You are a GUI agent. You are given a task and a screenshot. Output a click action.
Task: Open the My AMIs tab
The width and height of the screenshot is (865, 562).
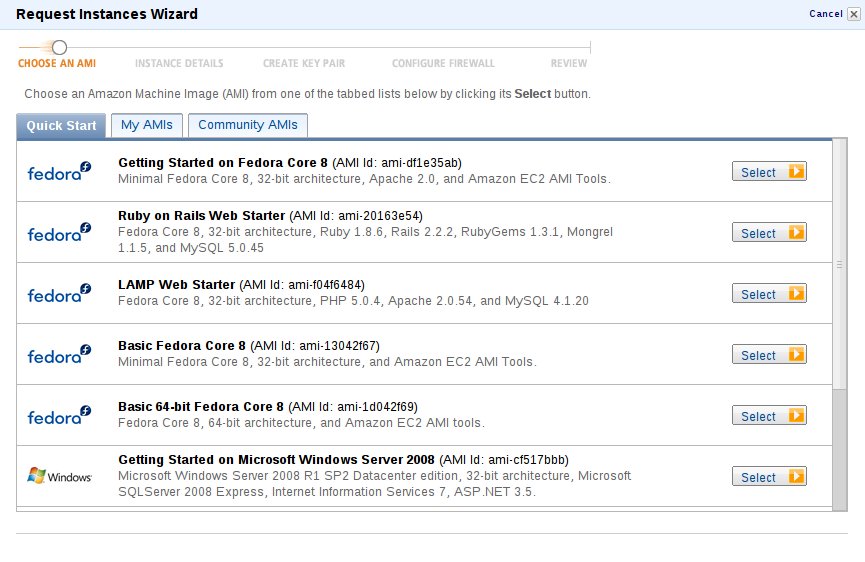(x=147, y=125)
